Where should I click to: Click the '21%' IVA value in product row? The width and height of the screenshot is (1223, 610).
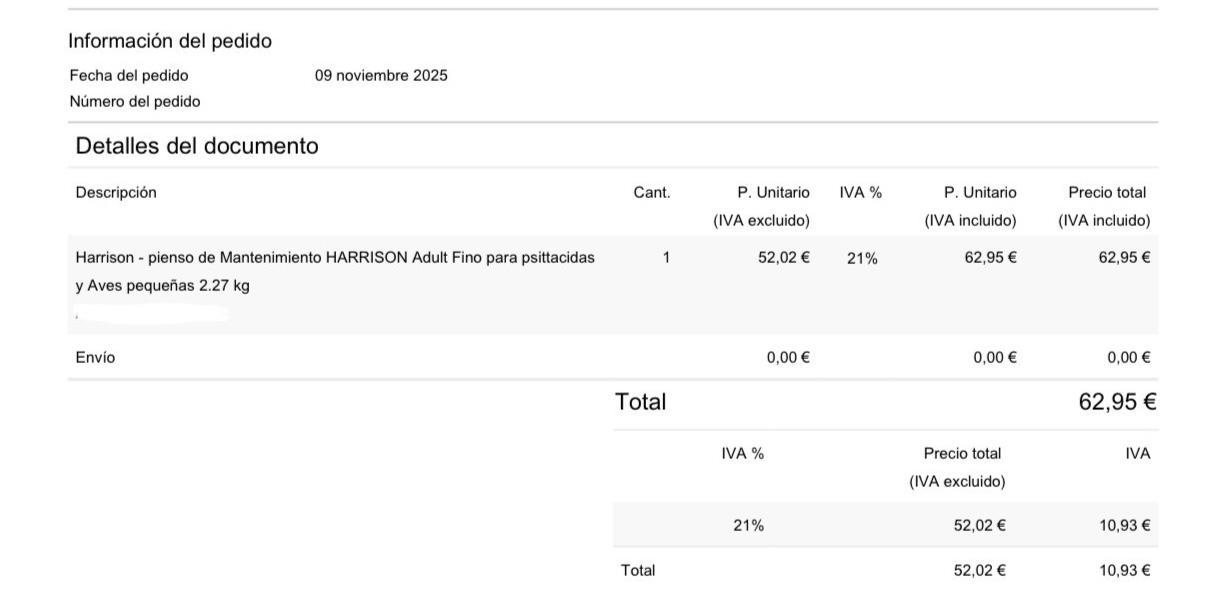click(862, 258)
